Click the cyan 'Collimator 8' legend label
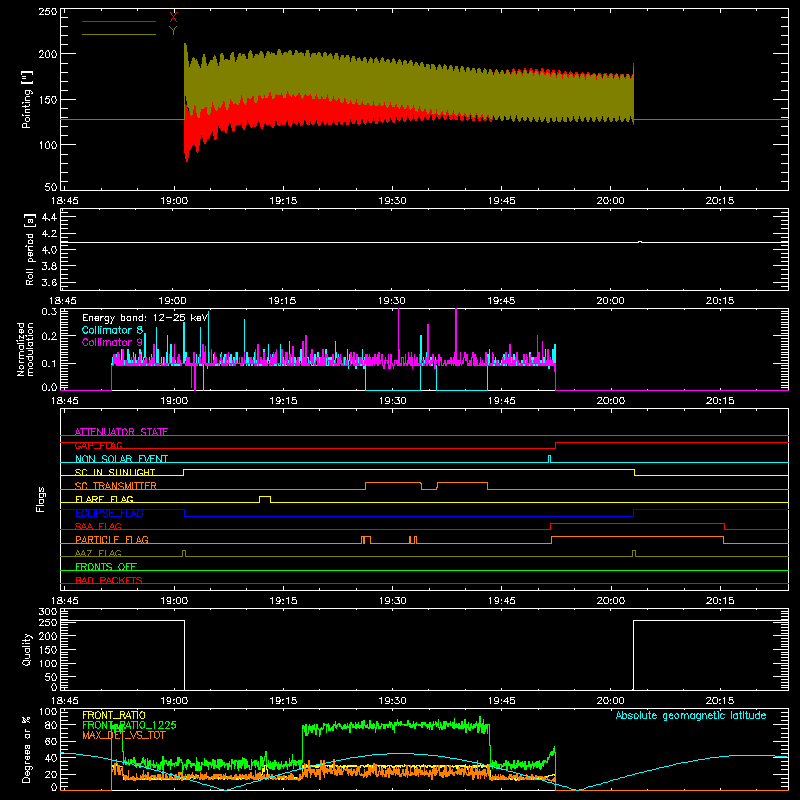Viewport: 800px width, 800px height. point(112,330)
